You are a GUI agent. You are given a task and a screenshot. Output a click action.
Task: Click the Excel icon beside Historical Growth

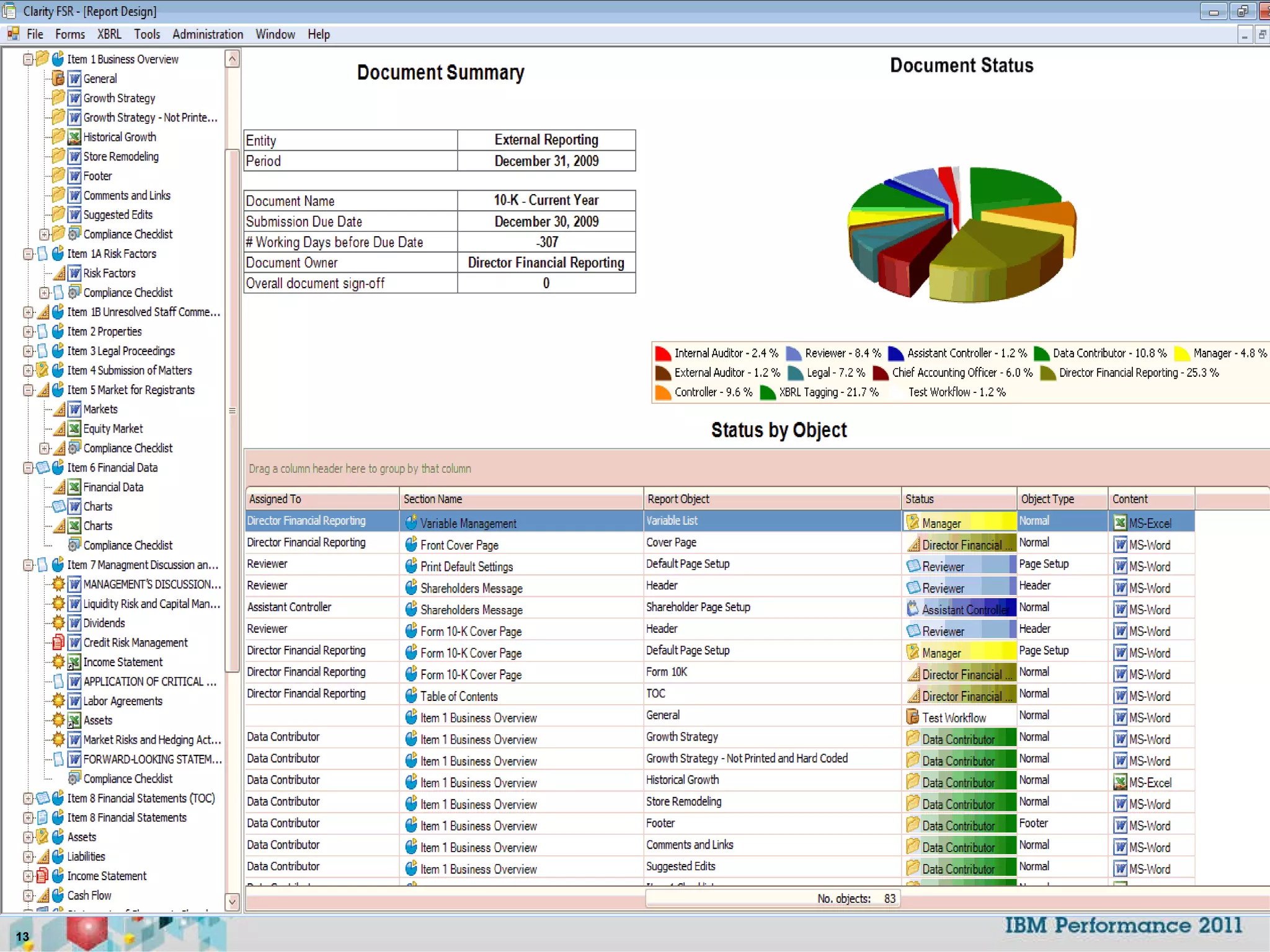click(x=74, y=137)
